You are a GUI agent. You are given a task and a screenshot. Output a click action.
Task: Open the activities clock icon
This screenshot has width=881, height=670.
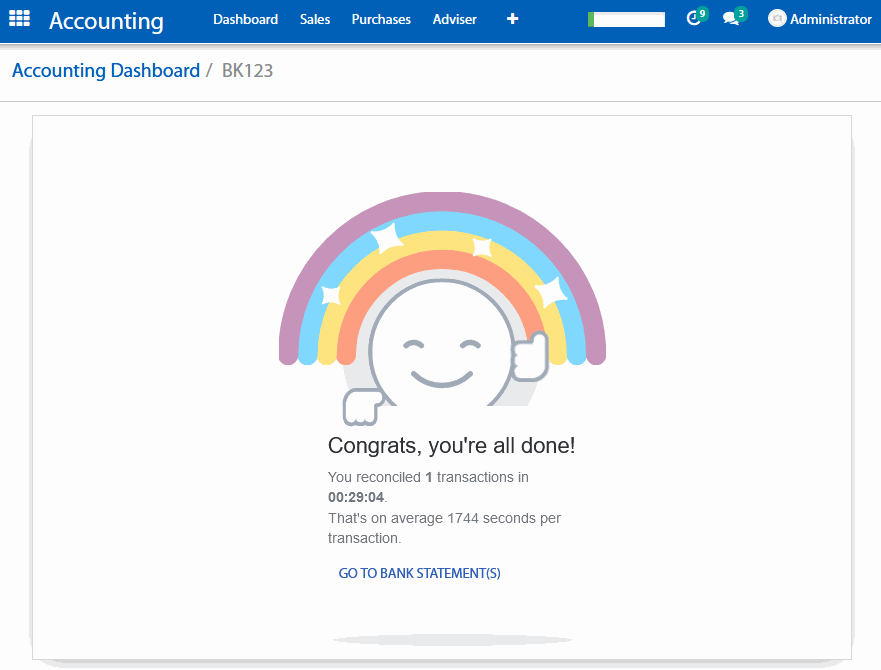[x=695, y=19]
